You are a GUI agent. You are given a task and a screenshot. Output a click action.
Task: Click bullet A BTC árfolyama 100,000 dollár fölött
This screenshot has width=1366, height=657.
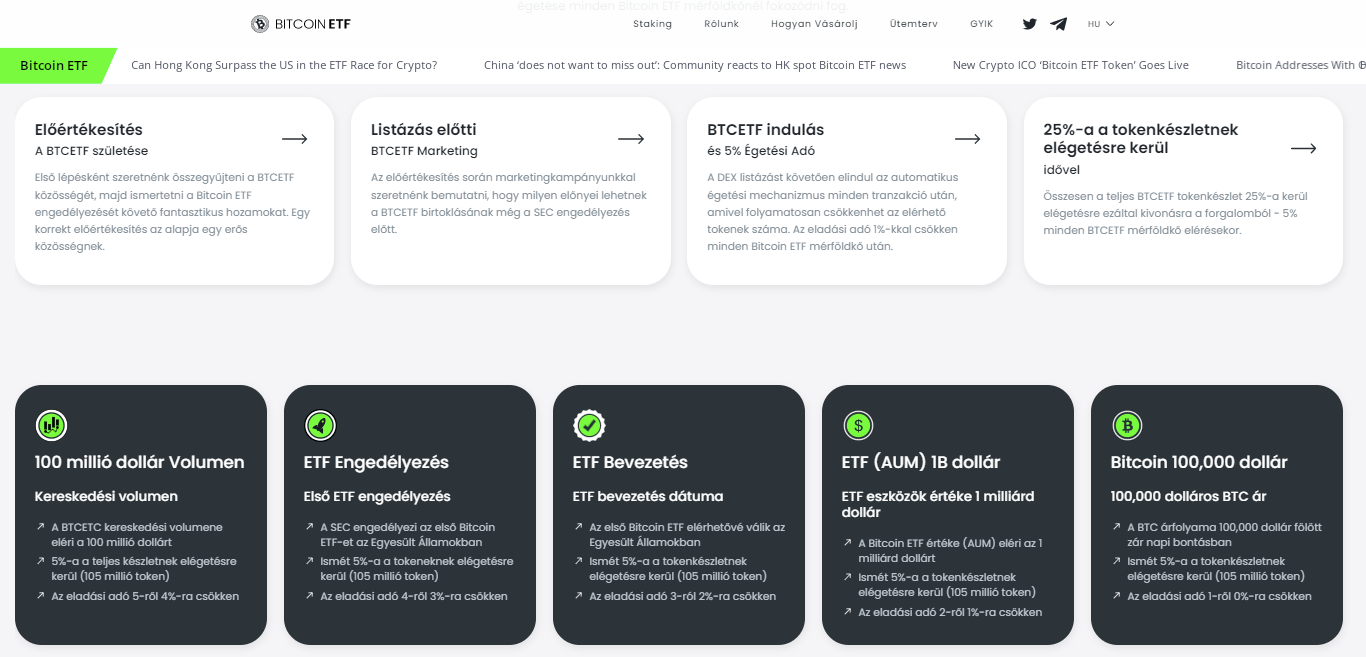(1225, 534)
